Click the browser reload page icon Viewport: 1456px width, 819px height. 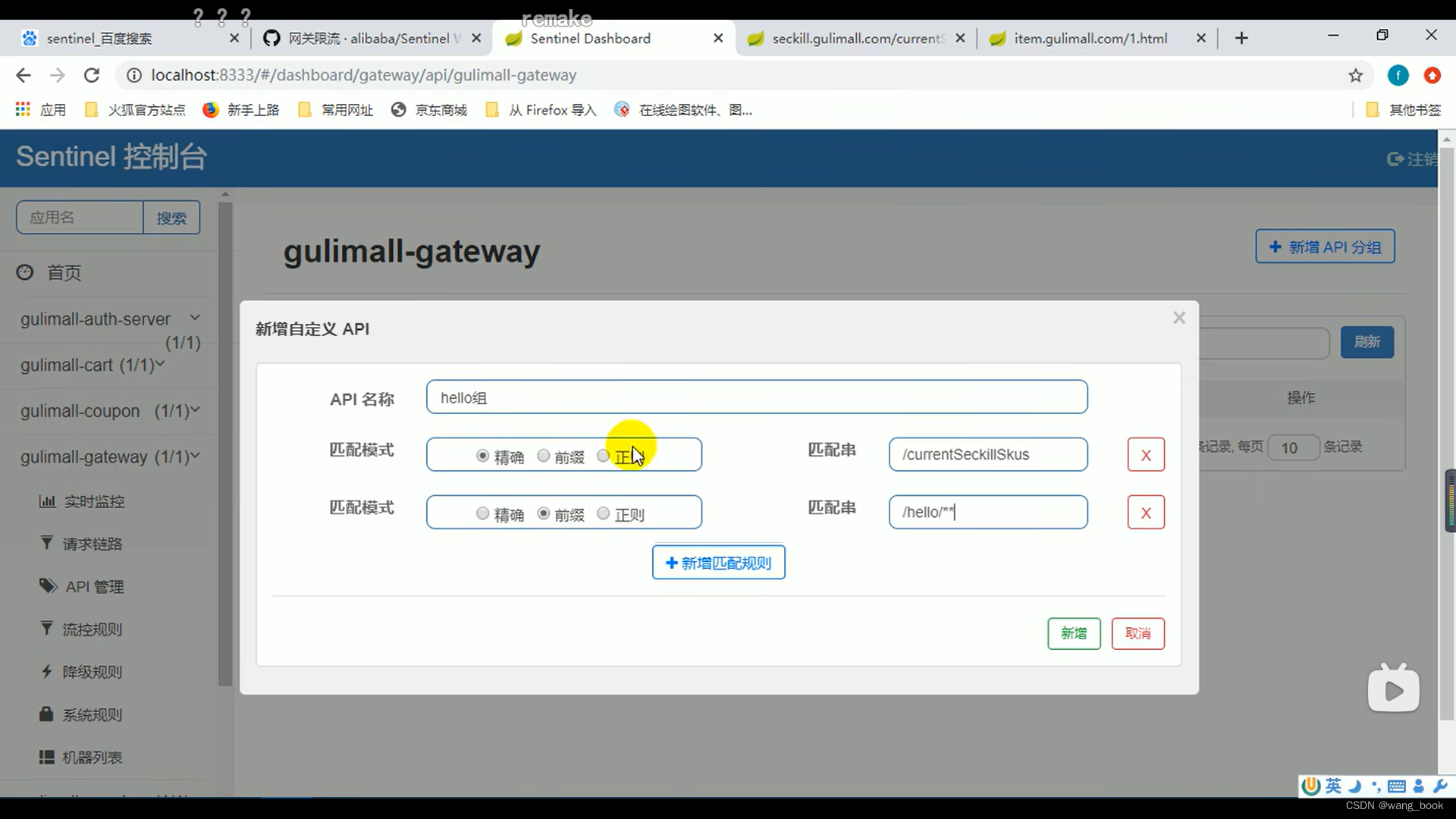coord(92,75)
